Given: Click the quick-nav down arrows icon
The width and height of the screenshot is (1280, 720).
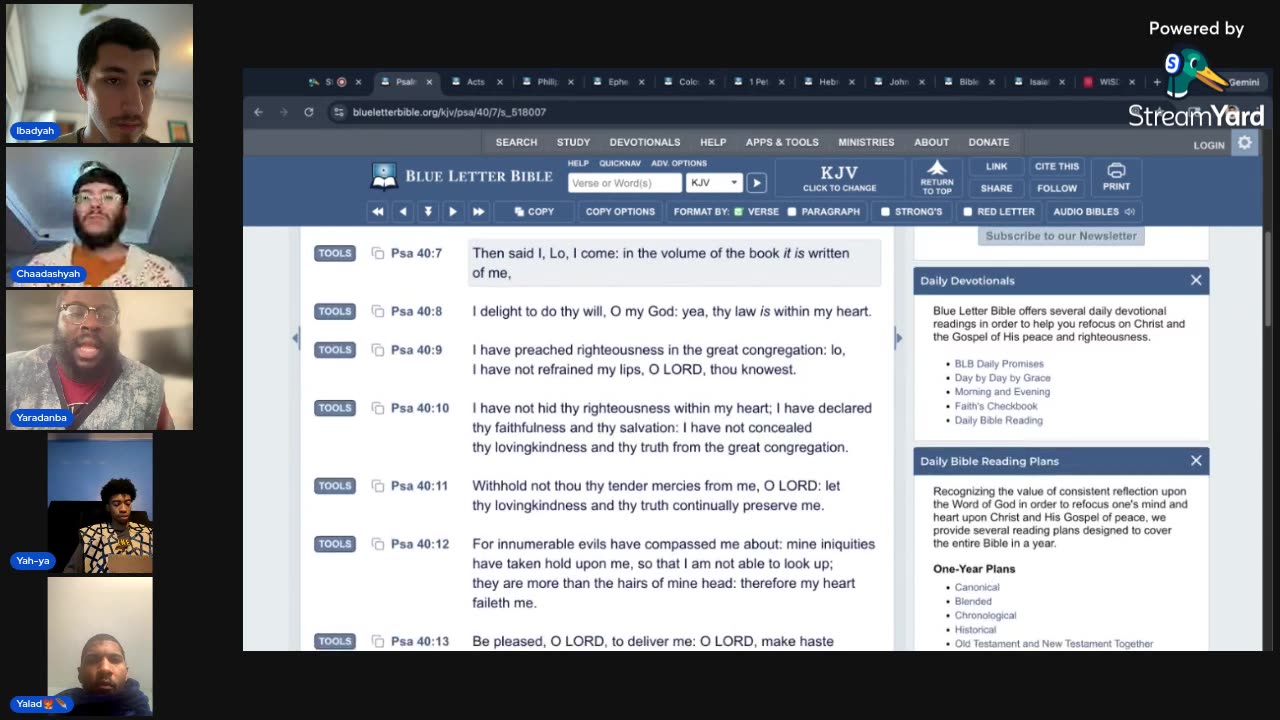Looking at the screenshot, I should click(x=428, y=212).
